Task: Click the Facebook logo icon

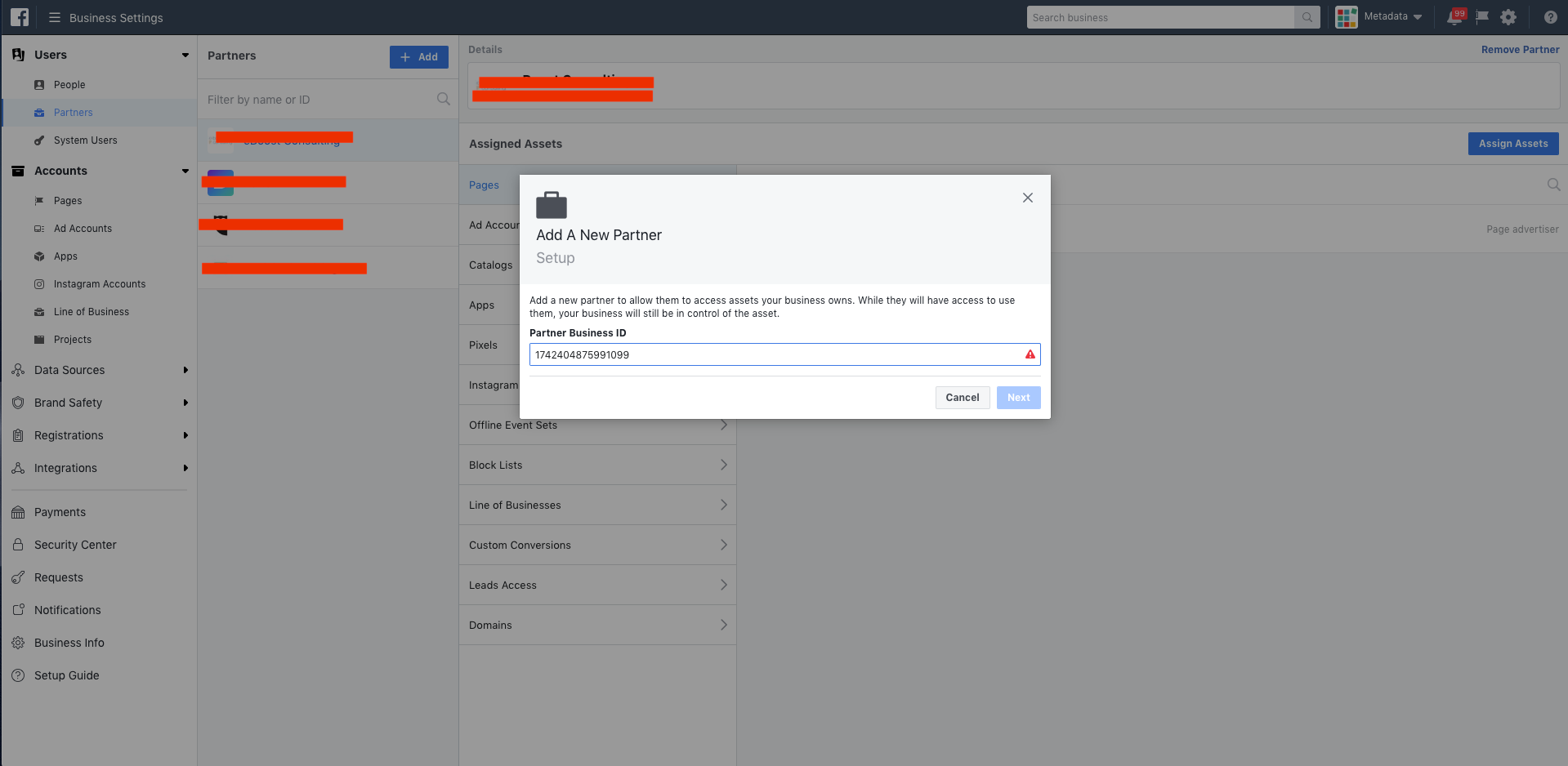Action: 19,17
